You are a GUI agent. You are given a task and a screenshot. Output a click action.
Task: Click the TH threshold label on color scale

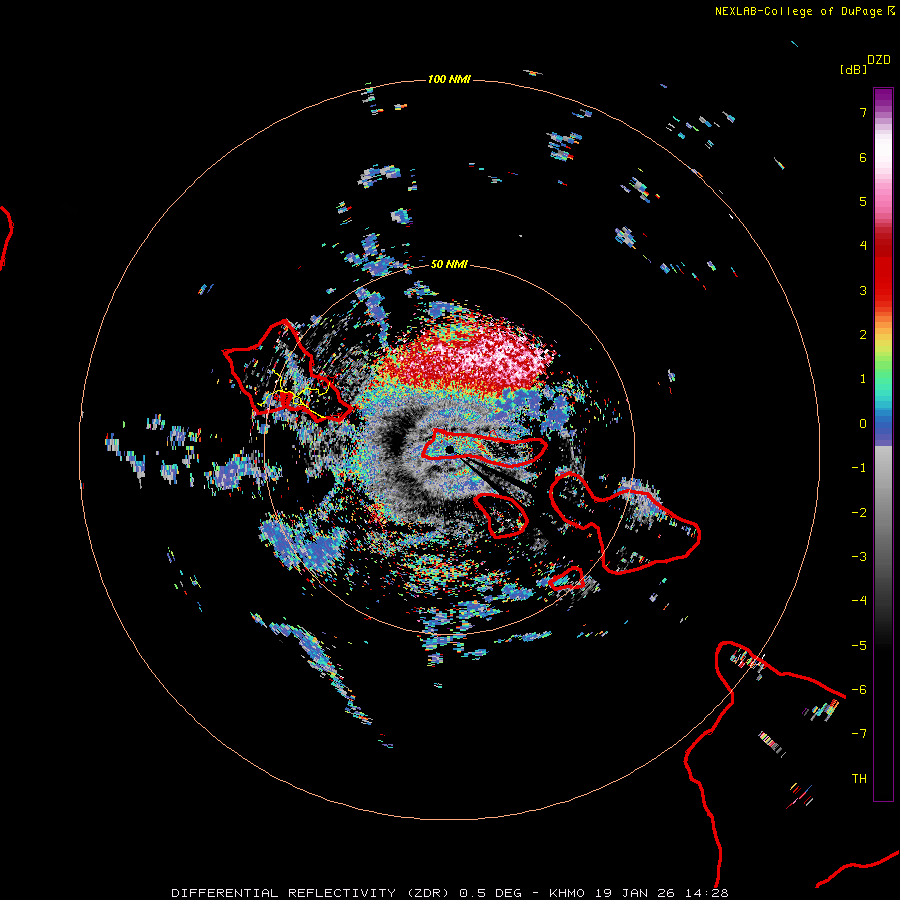click(859, 779)
